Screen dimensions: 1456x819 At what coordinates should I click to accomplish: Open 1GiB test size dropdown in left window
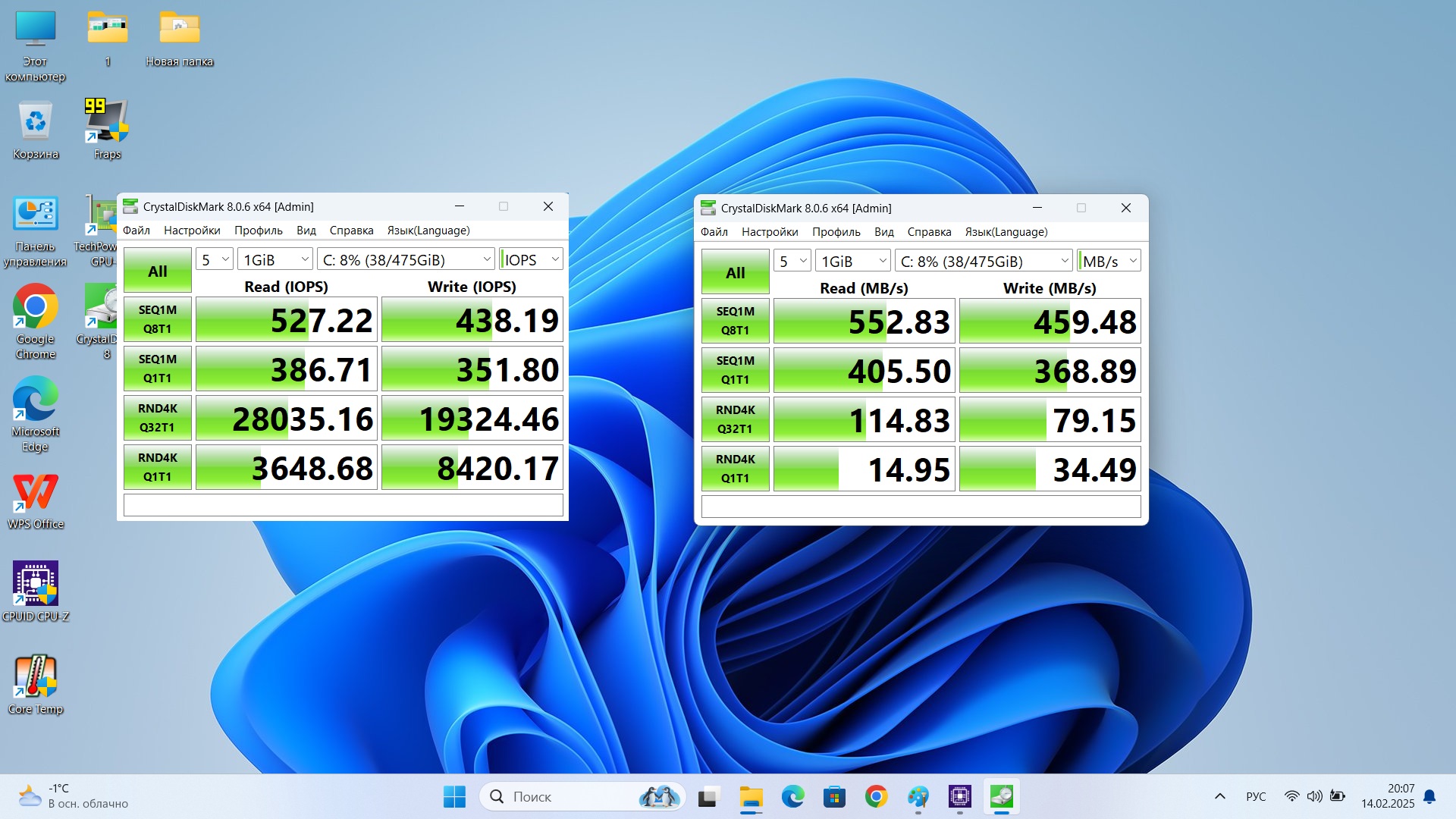[x=275, y=259]
